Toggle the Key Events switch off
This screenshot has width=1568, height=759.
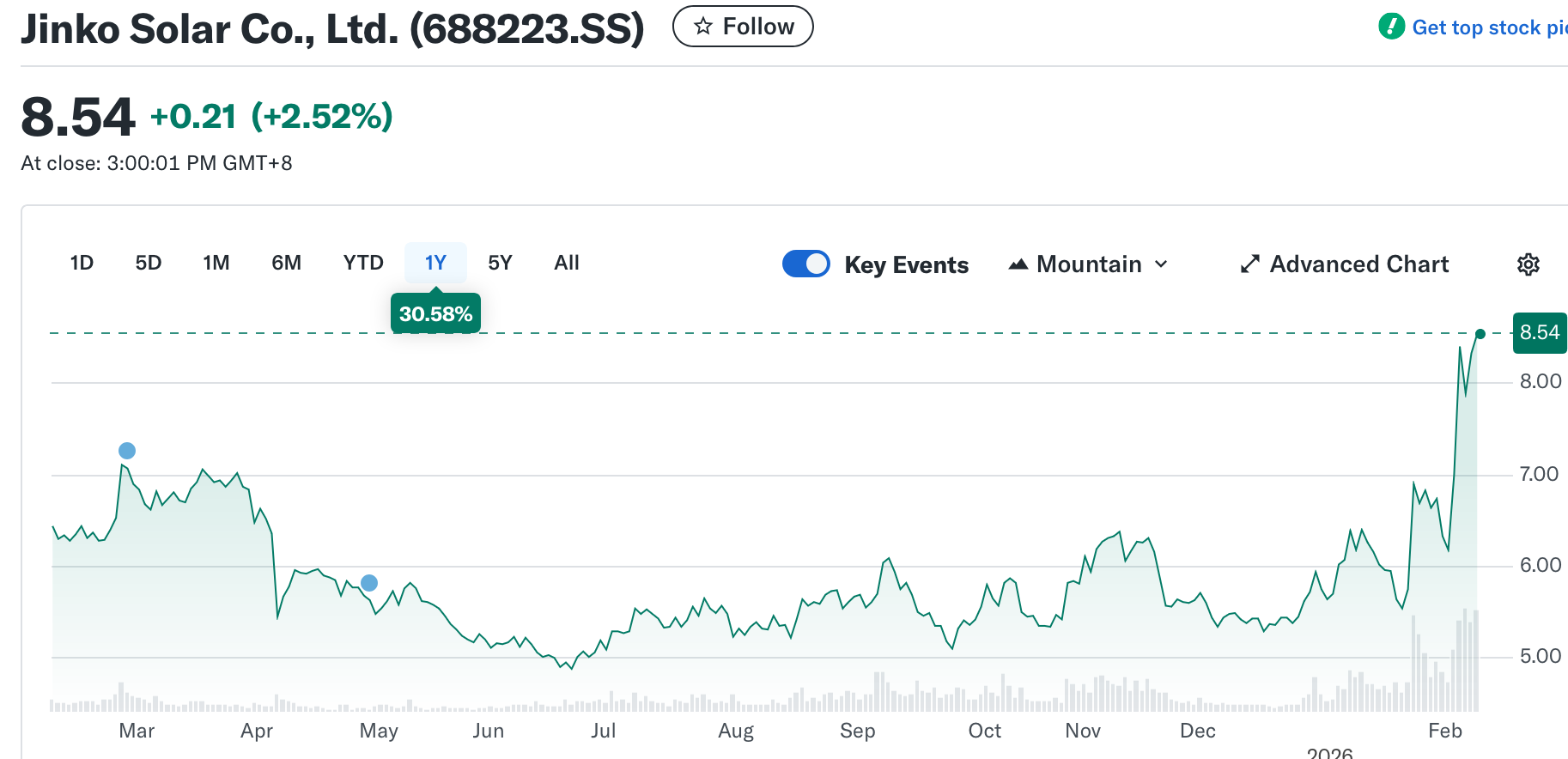coord(805,264)
